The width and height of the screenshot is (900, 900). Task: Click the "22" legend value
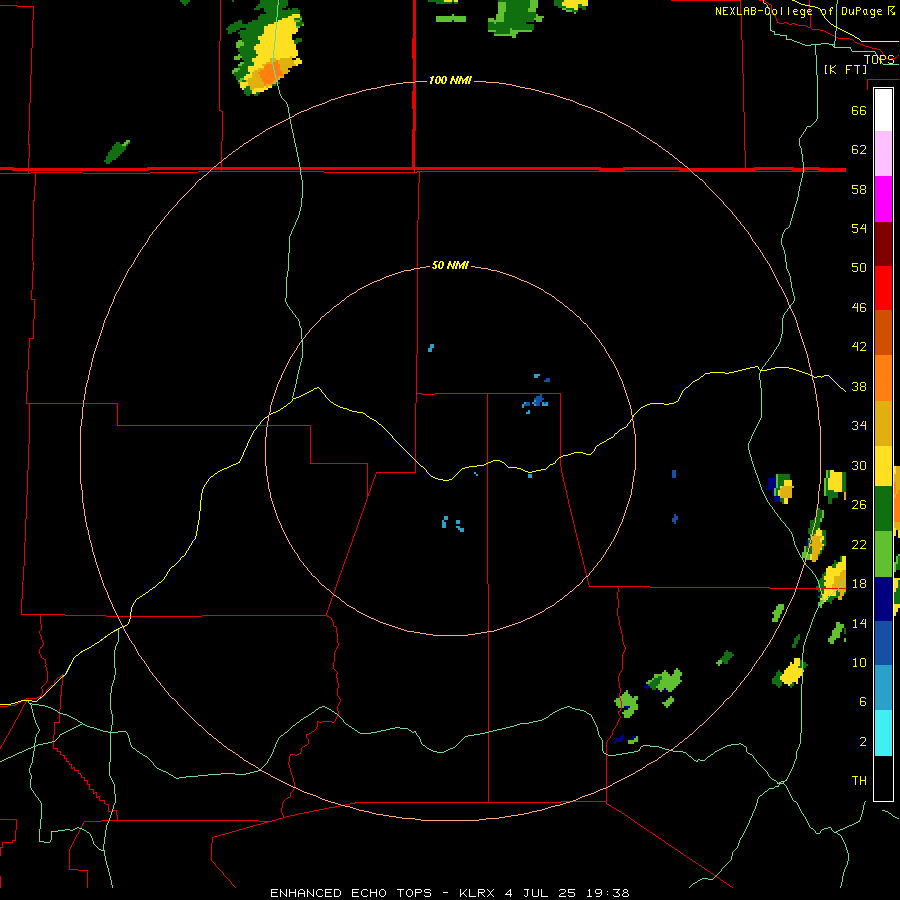click(x=859, y=544)
